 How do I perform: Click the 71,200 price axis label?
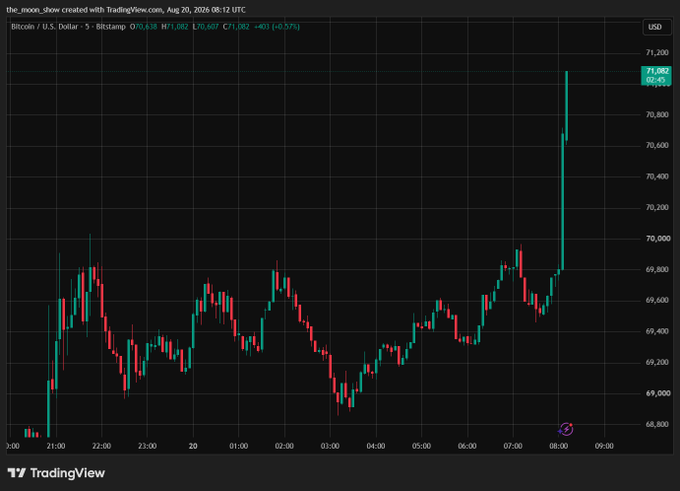coord(657,52)
